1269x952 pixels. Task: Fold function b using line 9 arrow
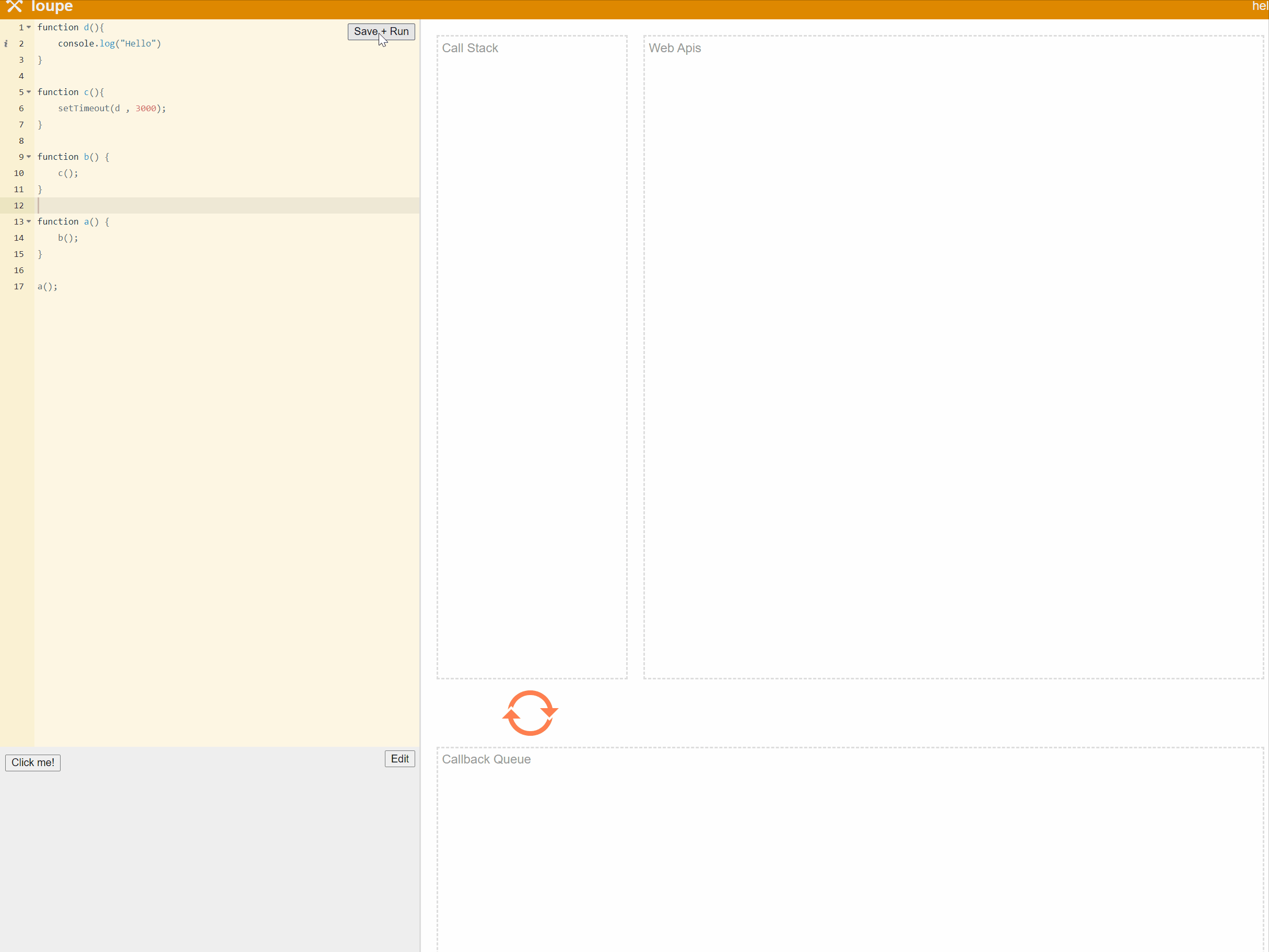coord(29,157)
